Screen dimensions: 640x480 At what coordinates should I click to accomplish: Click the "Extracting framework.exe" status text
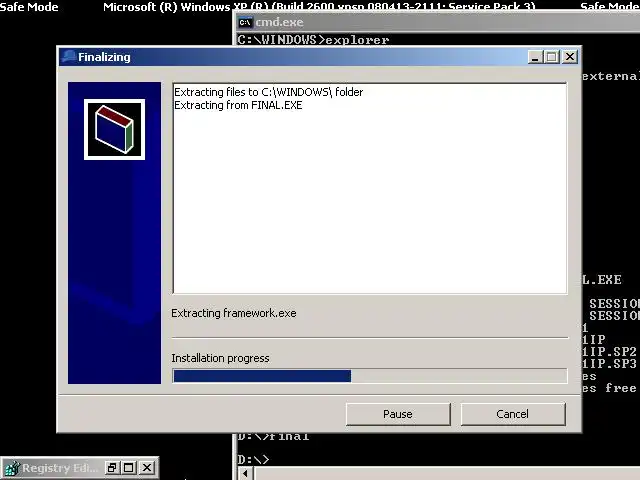click(x=234, y=313)
